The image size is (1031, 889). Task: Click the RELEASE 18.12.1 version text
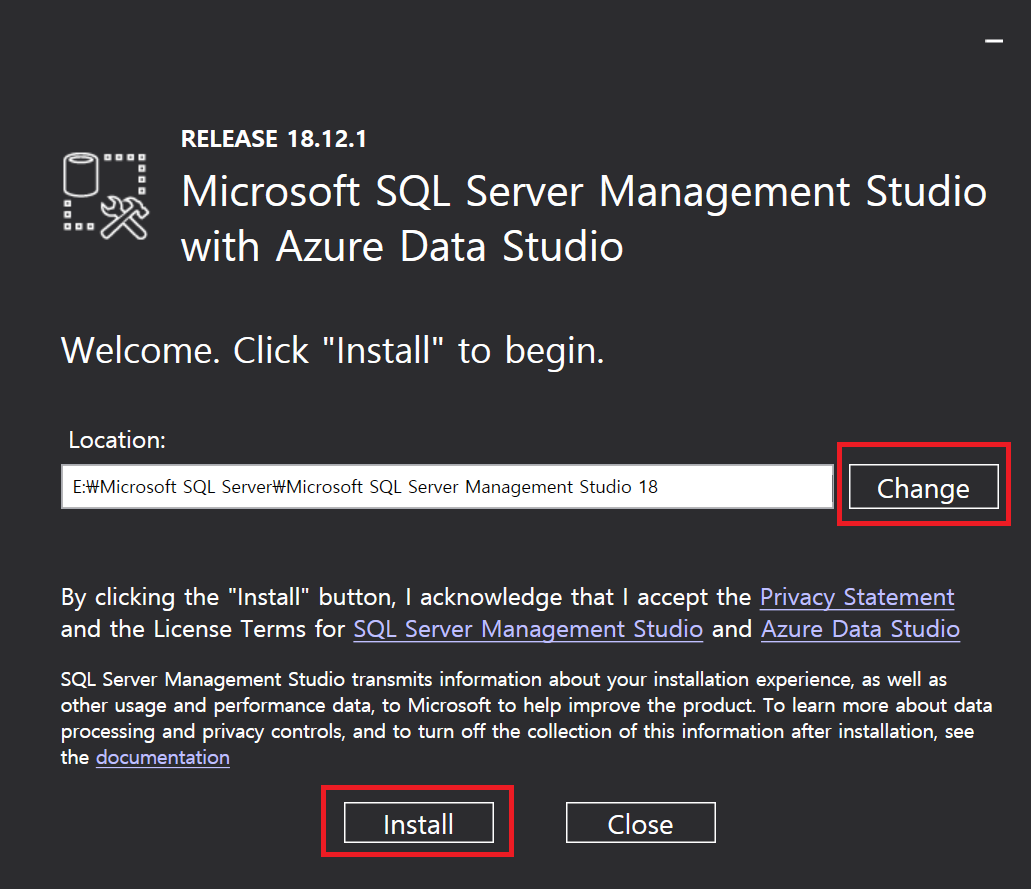[x=274, y=139]
